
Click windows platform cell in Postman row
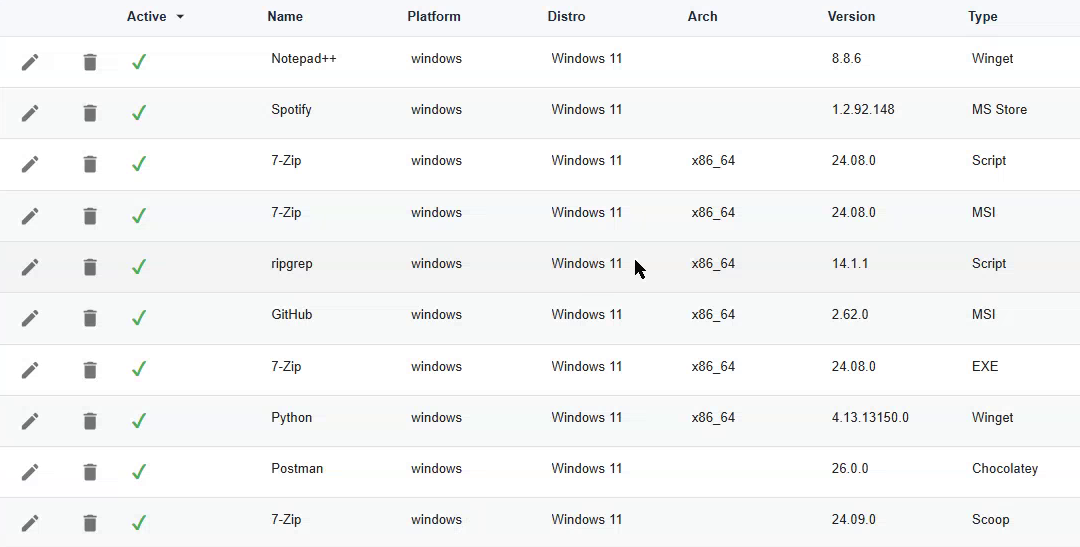click(x=436, y=468)
